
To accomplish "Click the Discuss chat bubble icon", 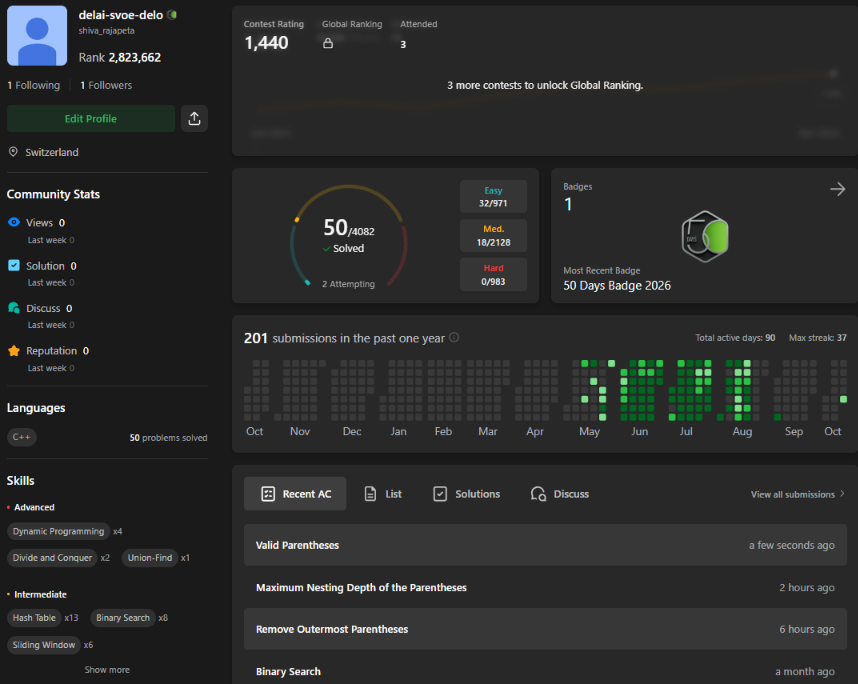I will 14,308.
